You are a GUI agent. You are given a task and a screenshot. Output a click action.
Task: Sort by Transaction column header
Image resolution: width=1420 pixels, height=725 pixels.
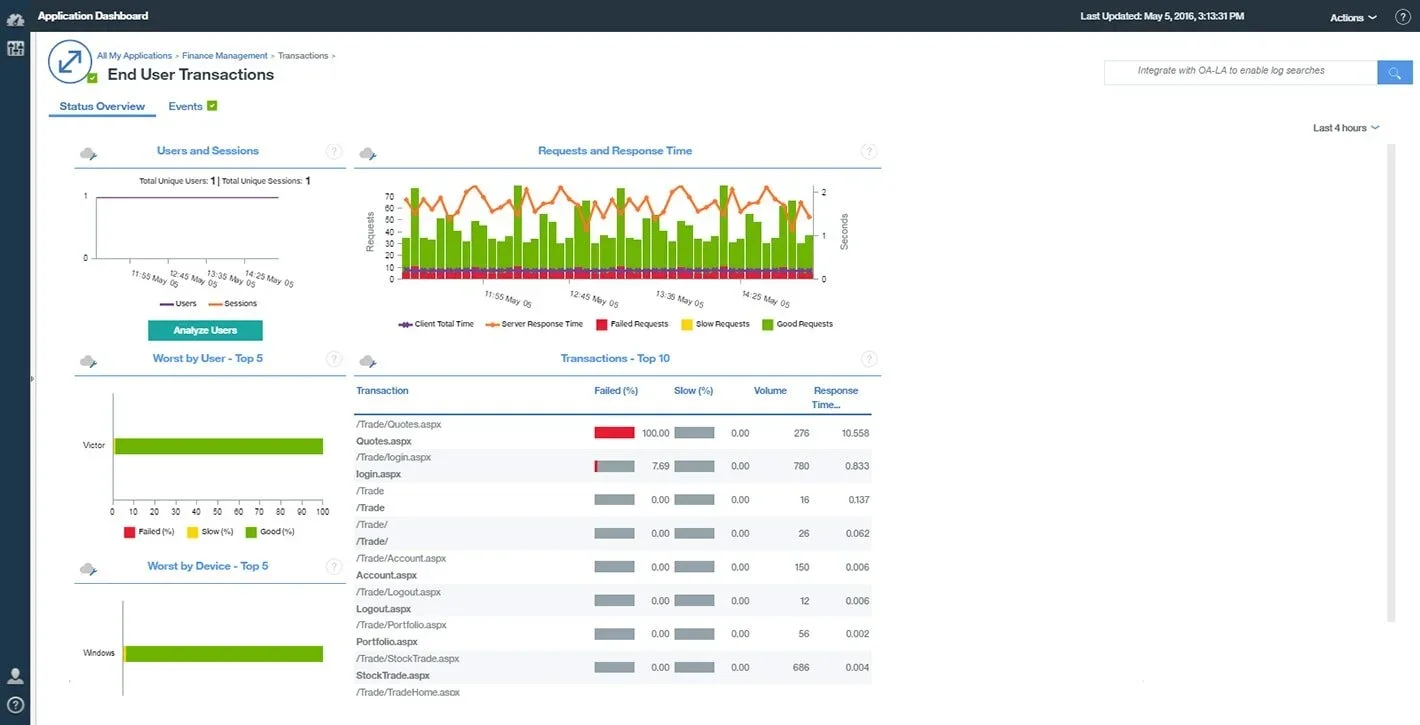coord(382,391)
